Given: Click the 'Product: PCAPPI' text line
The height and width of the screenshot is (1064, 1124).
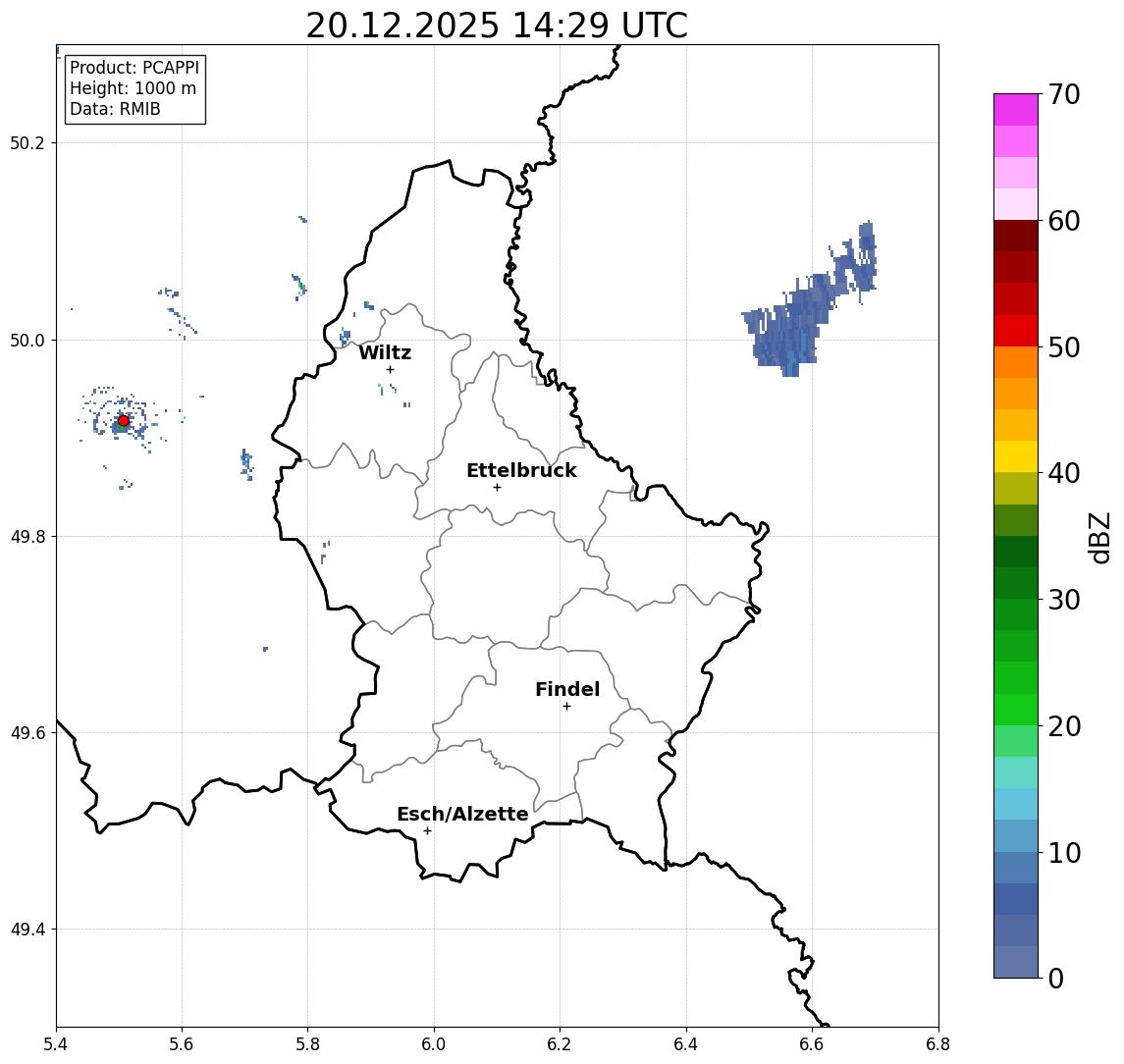Looking at the screenshot, I should coord(134,68).
